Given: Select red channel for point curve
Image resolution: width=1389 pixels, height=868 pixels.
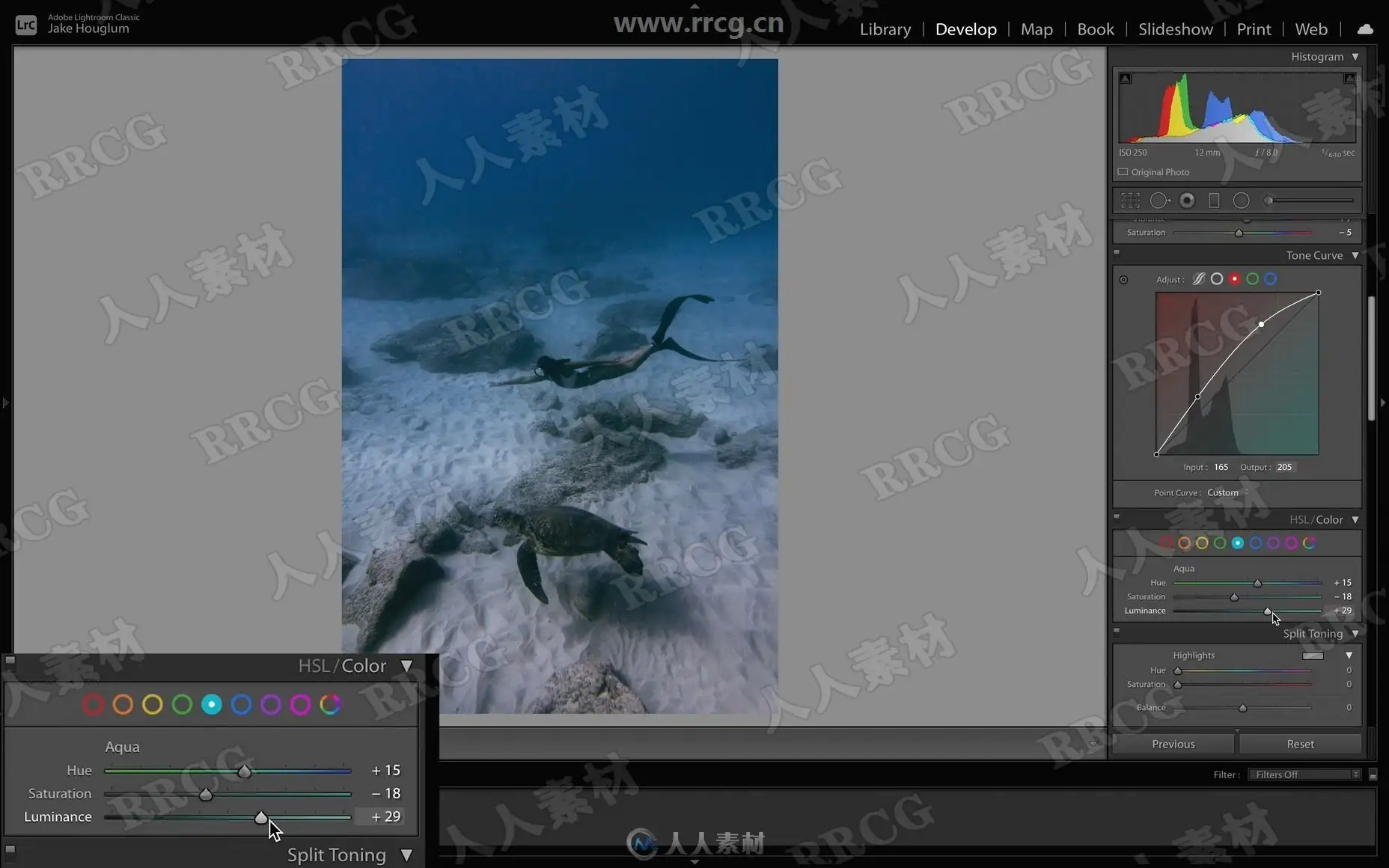Looking at the screenshot, I should 1235,278.
